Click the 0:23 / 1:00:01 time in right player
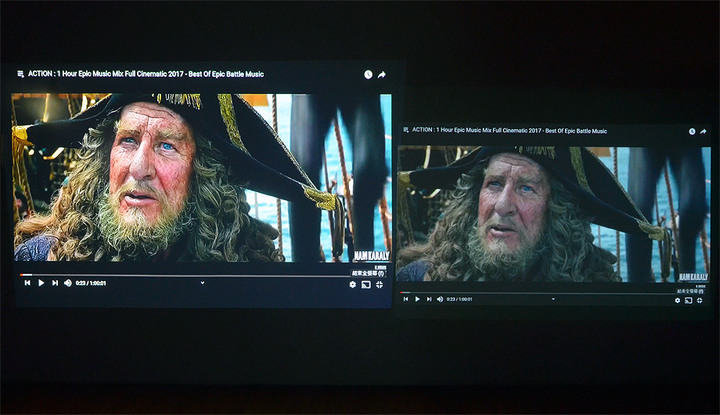720x415 pixels. point(459,299)
